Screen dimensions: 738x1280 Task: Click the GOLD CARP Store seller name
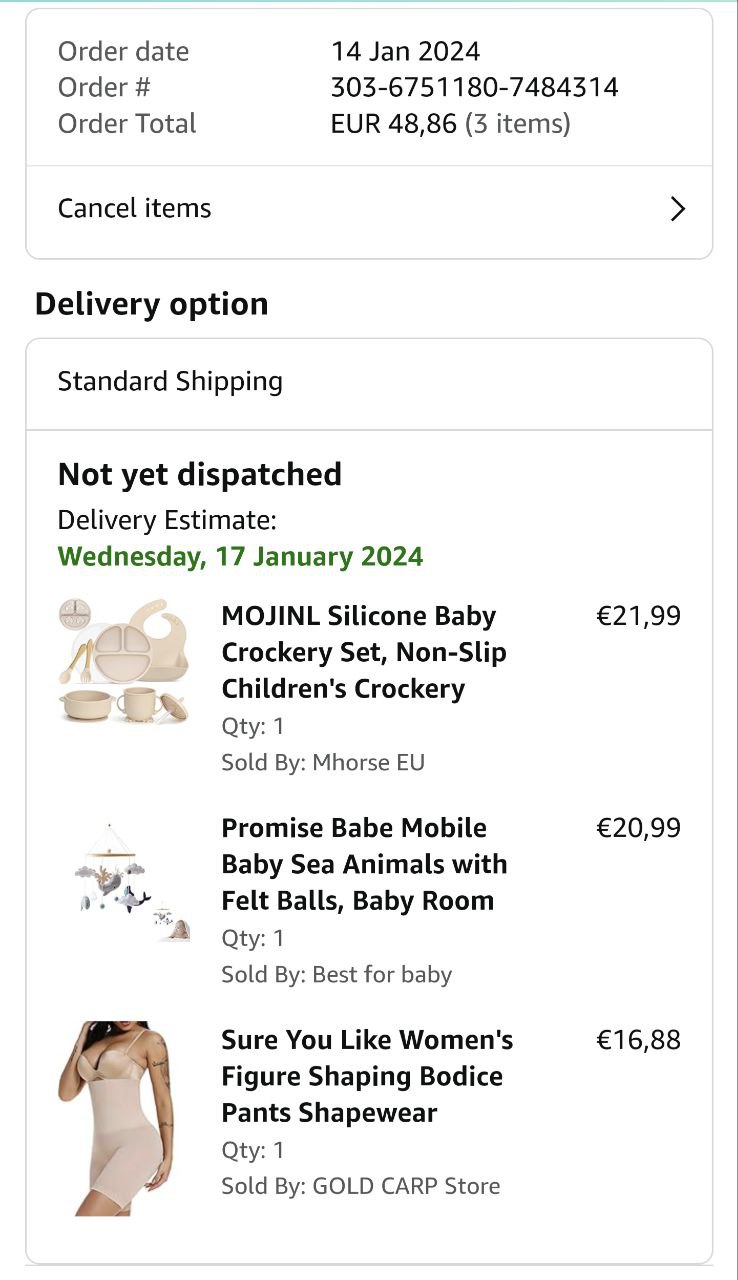pyautogui.click(x=406, y=1187)
